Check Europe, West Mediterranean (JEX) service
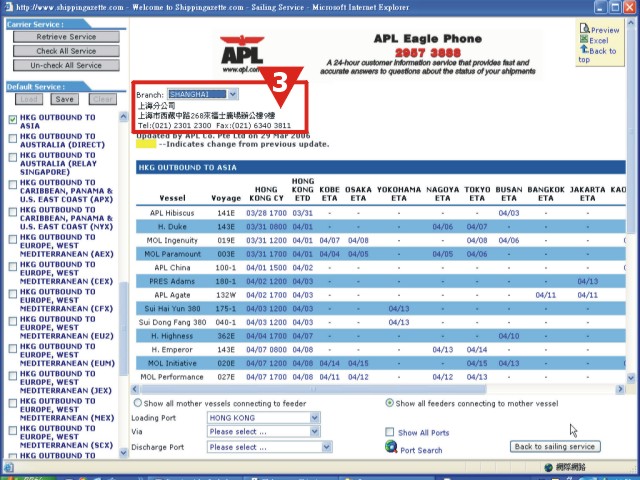 [13, 376]
